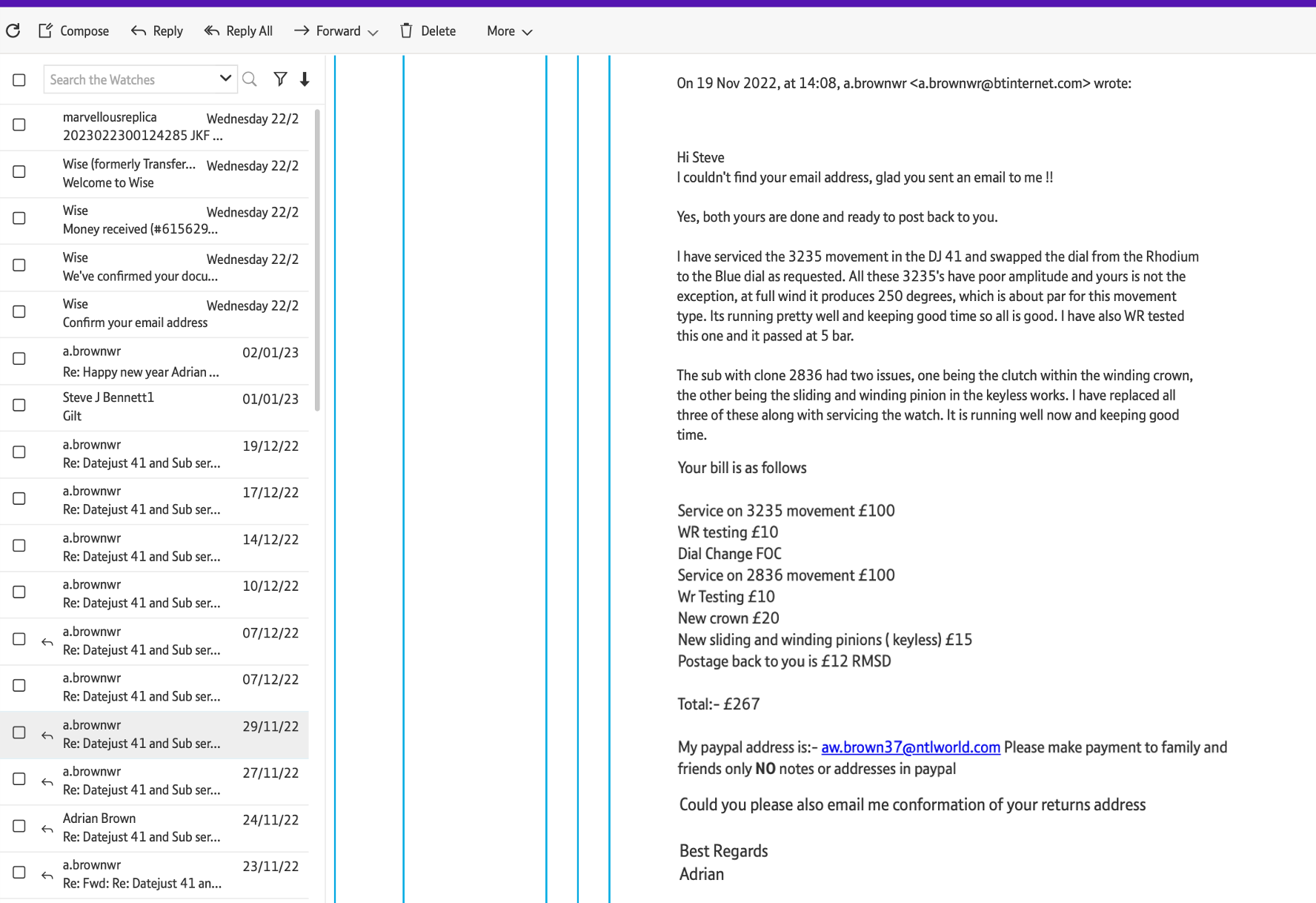
Task: Tick checkbox for the Adrian Brown 24/11/22 message
Action: point(19,826)
